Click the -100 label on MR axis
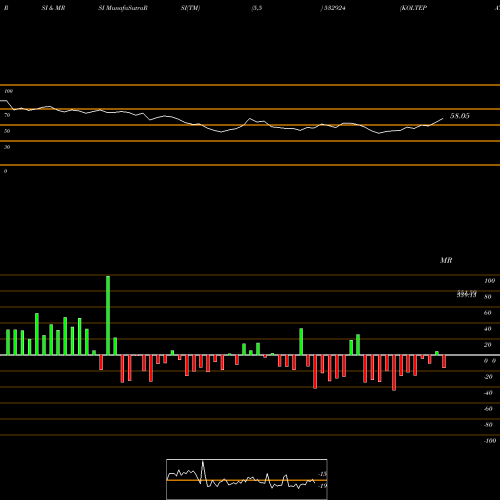The width and height of the screenshot is (500, 500). pos(490,441)
